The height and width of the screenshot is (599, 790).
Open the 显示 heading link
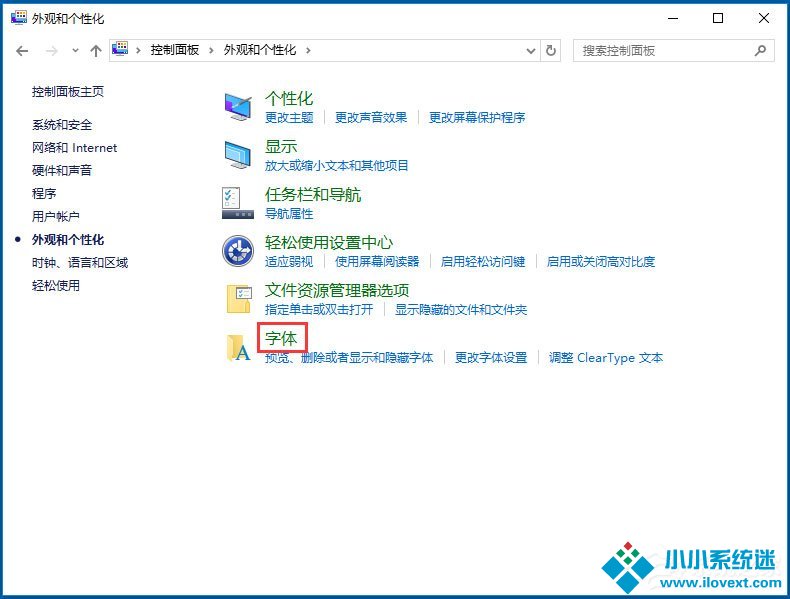point(281,147)
